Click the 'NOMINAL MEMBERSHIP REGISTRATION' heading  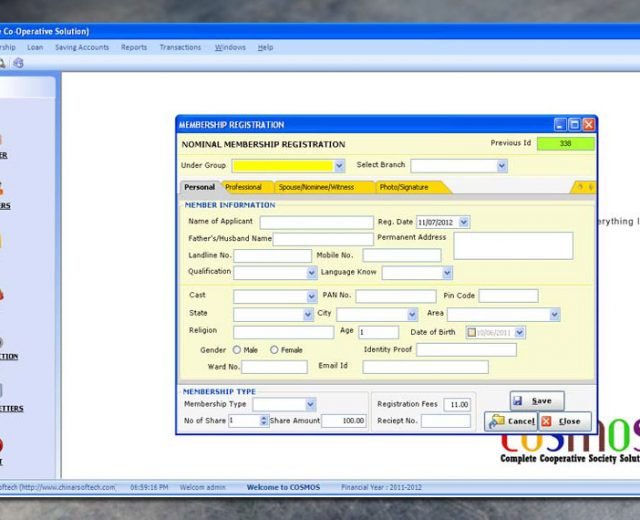click(263, 144)
